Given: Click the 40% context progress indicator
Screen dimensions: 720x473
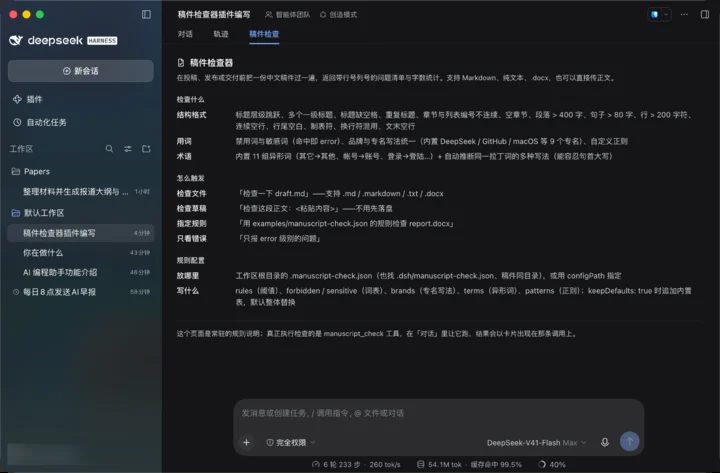Looking at the screenshot, I should [552, 465].
